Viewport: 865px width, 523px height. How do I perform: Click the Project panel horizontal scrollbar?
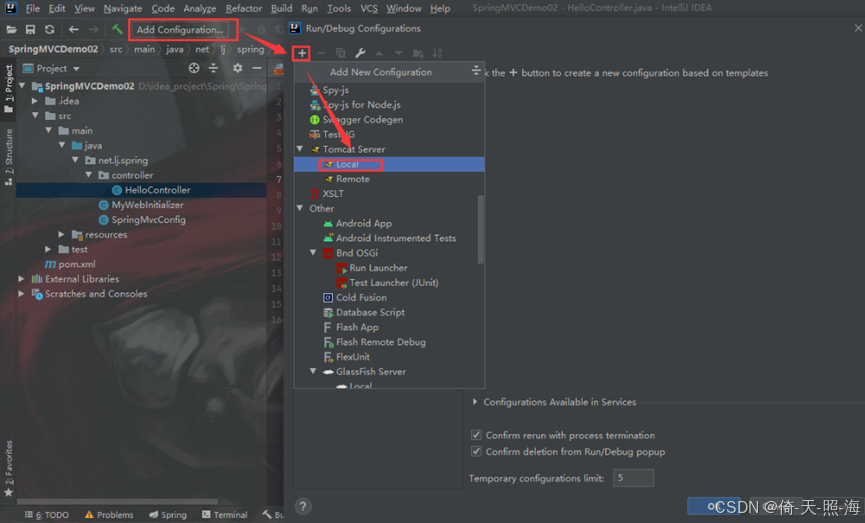pos(117,501)
